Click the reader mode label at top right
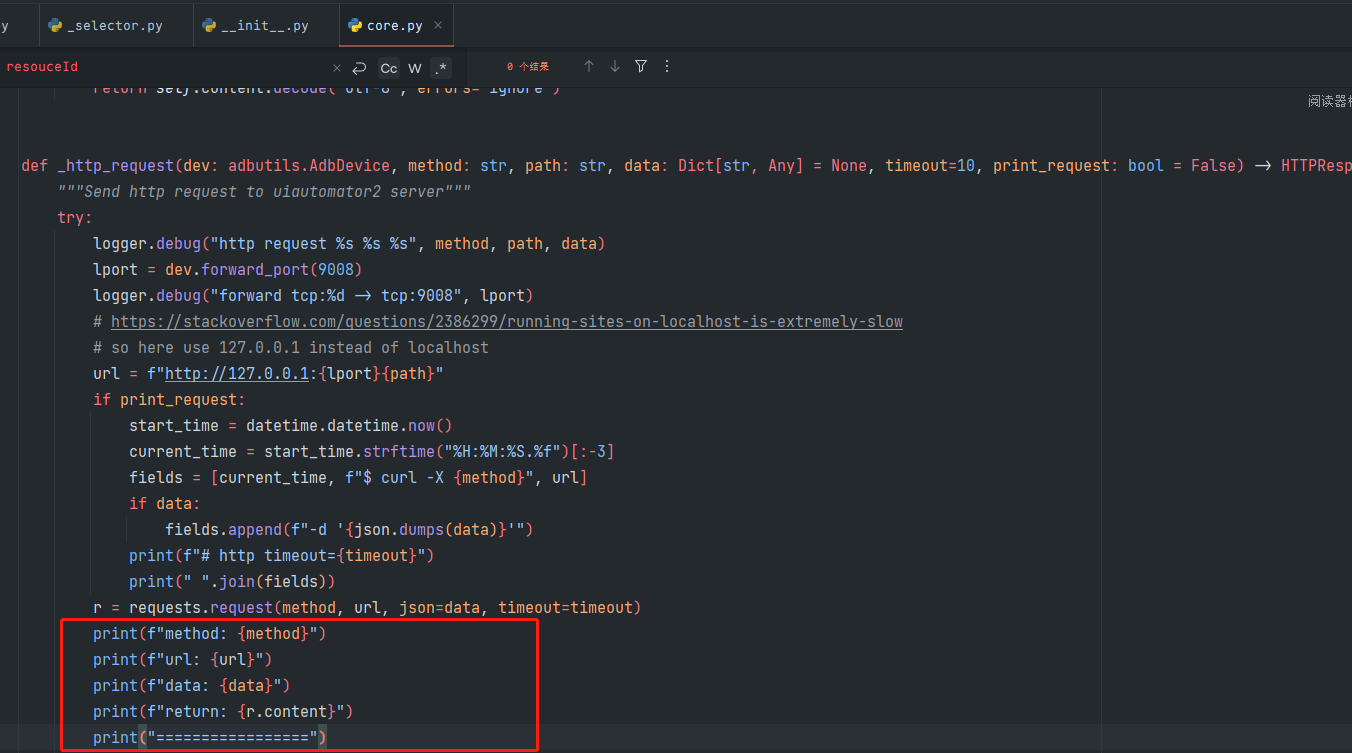Image resolution: width=1352 pixels, height=753 pixels. pos(1329,101)
